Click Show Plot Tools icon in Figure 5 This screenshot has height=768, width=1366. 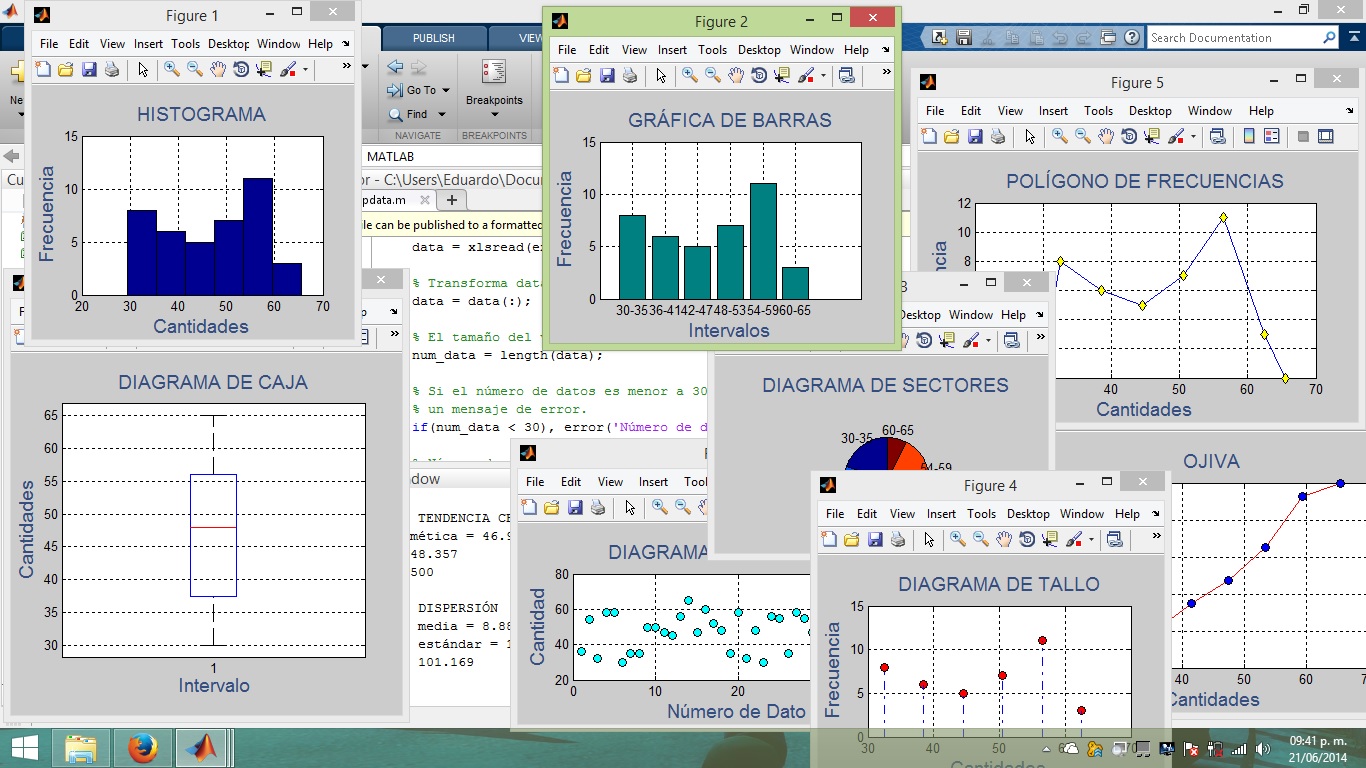pos(1326,137)
